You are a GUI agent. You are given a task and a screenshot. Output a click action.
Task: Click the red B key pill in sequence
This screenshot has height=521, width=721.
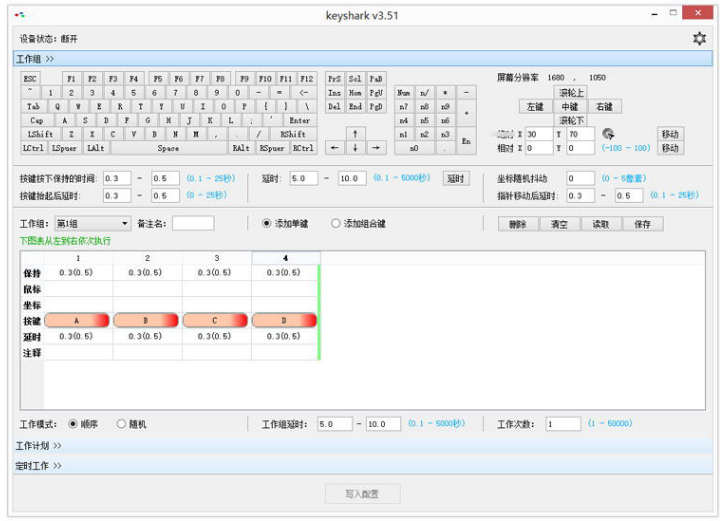[146, 321]
